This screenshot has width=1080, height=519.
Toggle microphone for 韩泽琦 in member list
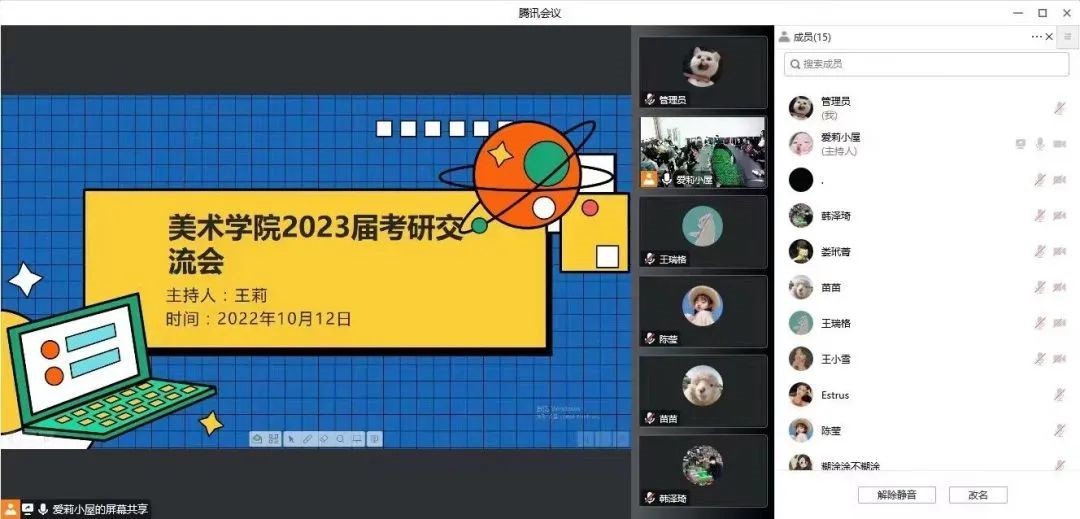coord(1040,216)
